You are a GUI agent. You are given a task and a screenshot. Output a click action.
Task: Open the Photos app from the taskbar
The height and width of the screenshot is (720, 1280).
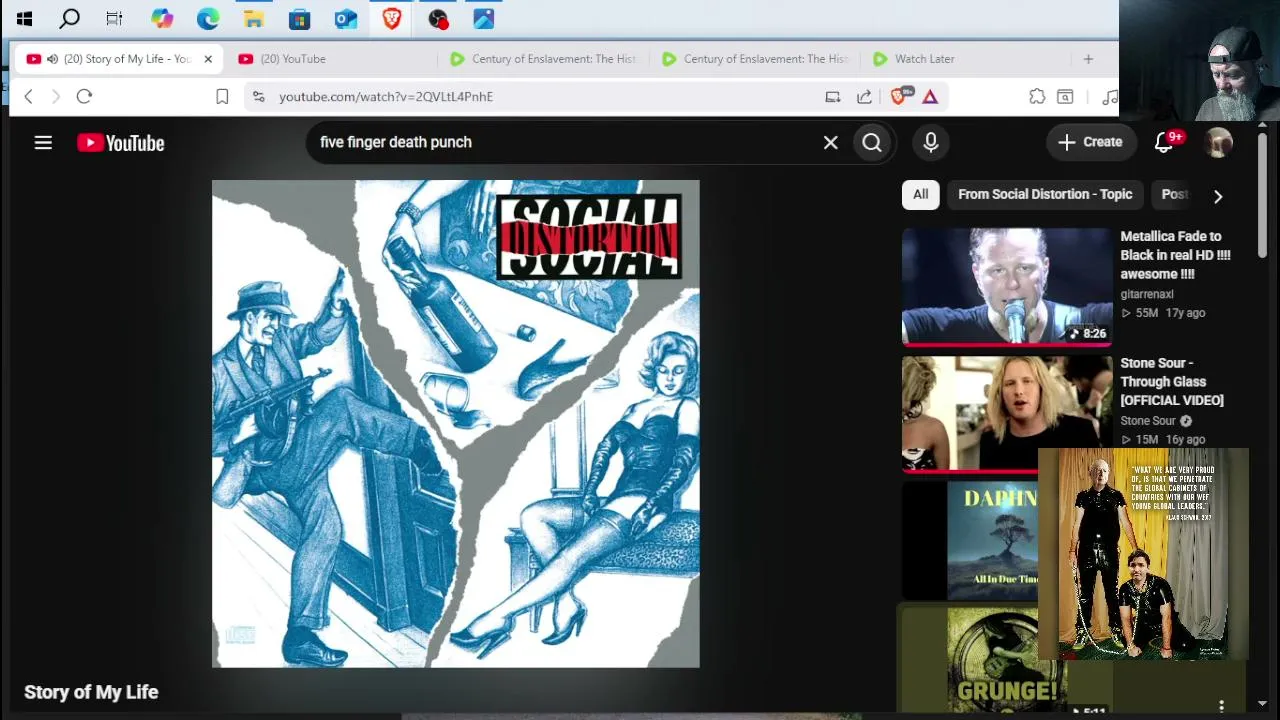click(x=484, y=18)
